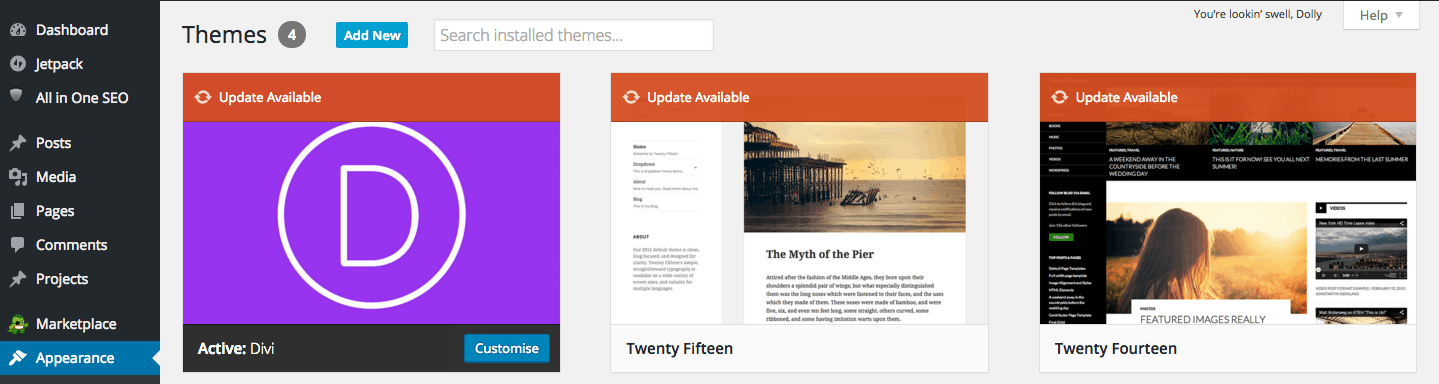Open the Pages menu
1439x384 pixels.
coord(80,211)
